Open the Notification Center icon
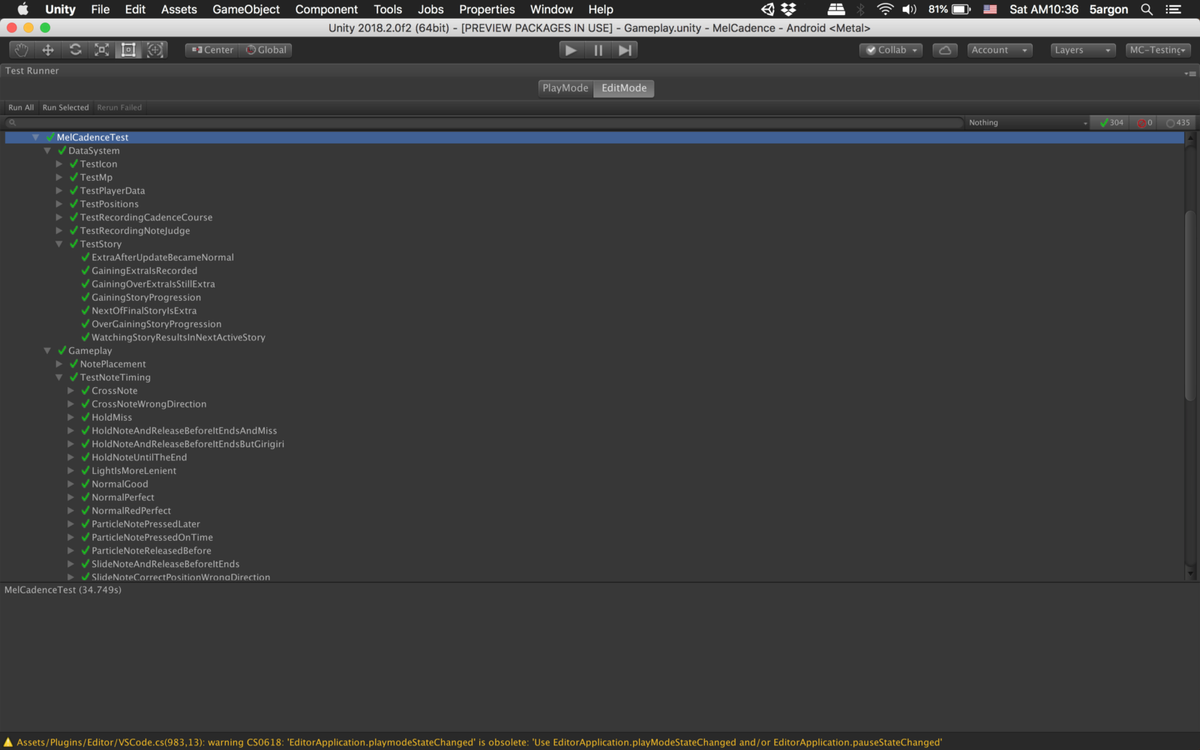The width and height of the screenshot is (1200, 750). [x=1174, y=9]
